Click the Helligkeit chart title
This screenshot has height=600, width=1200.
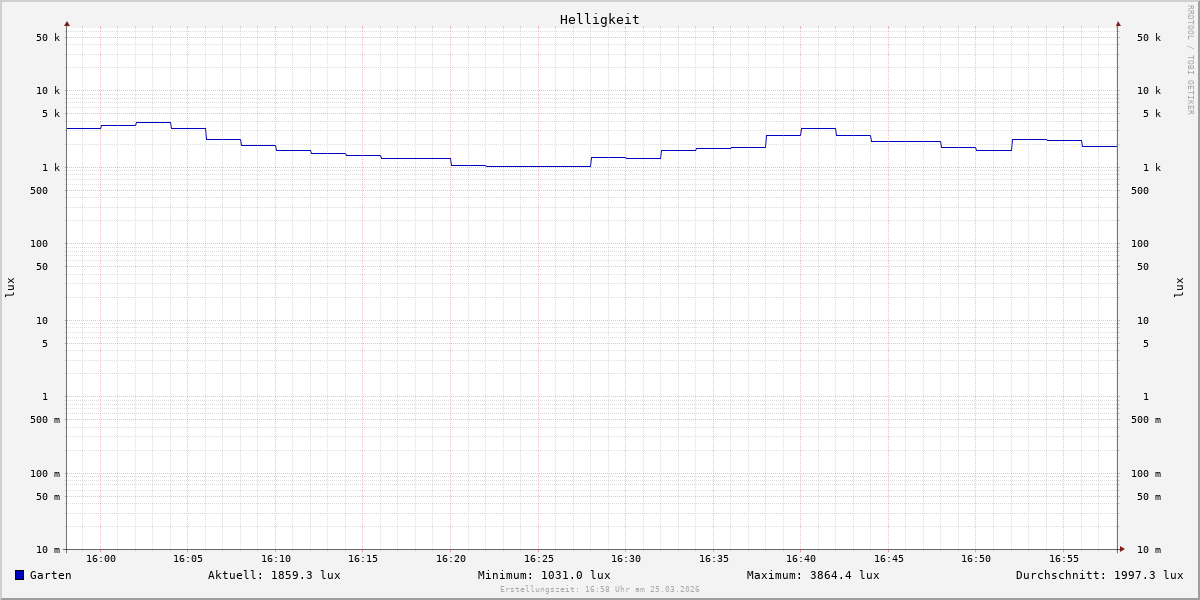point(599,19)
